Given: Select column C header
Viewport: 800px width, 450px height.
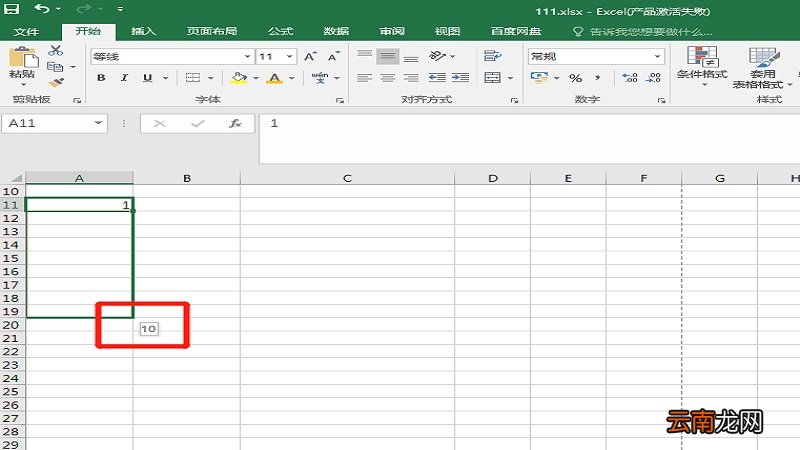Looking at the screenshot, I should click(347, 178).
